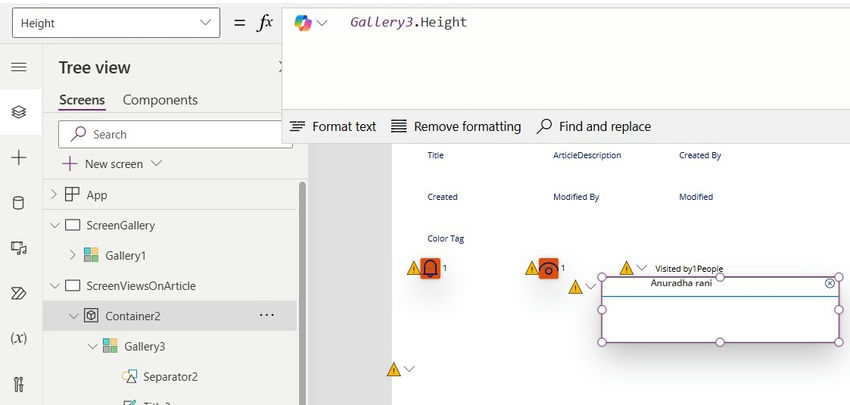
Task: Click the tree view vertical scrollbar
Action: [302, 293]
